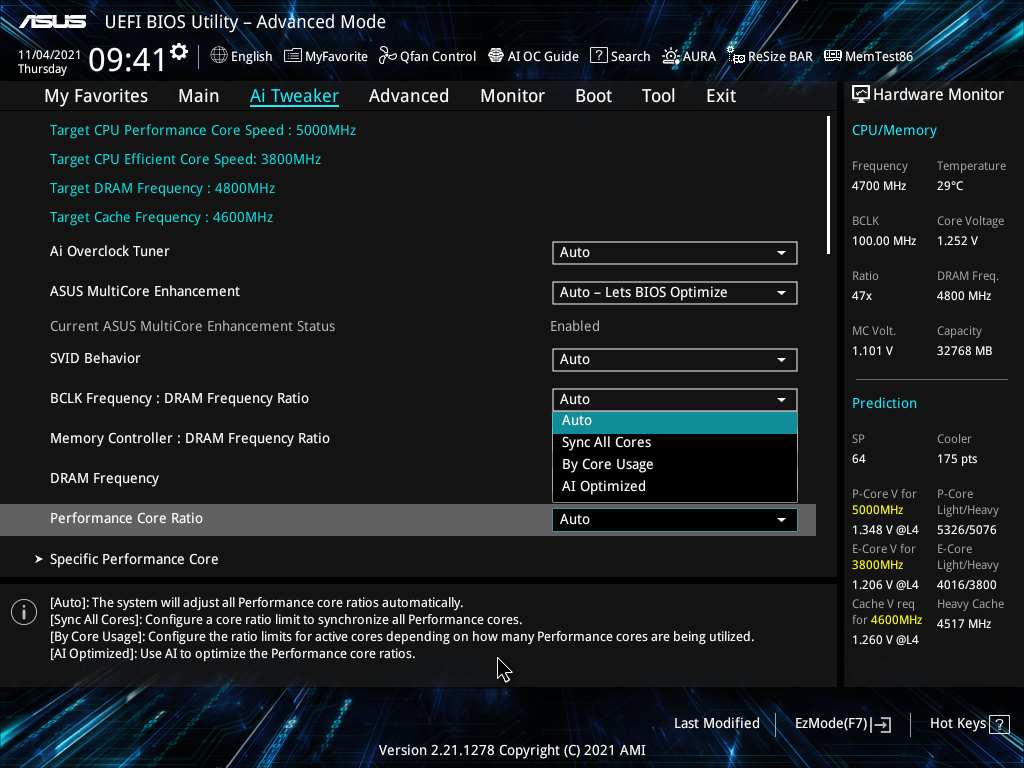The image size is (1024, 768).
Task: Click the info icon beside help text
Action: 24,612
